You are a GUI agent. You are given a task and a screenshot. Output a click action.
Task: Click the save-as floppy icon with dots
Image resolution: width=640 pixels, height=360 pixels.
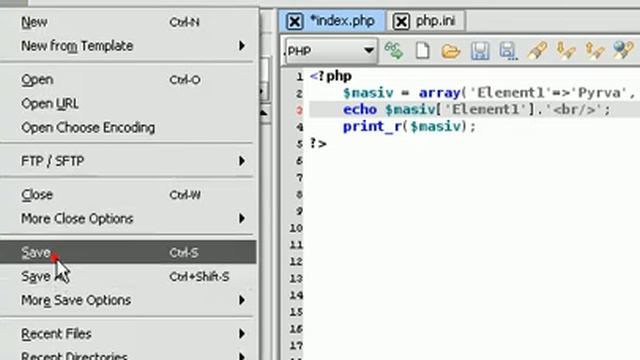click(x=508, y=51)
